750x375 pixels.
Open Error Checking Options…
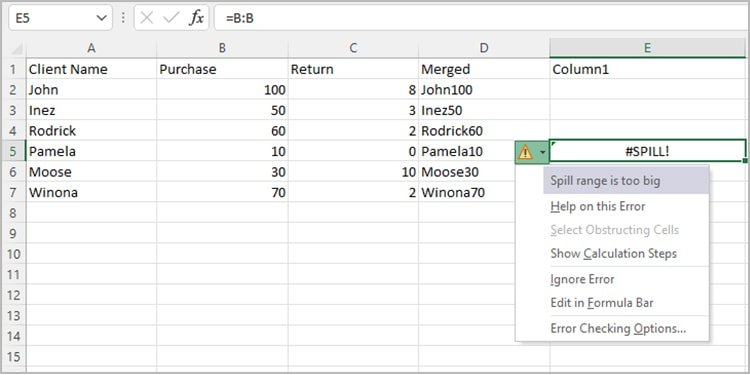point(618,329)
